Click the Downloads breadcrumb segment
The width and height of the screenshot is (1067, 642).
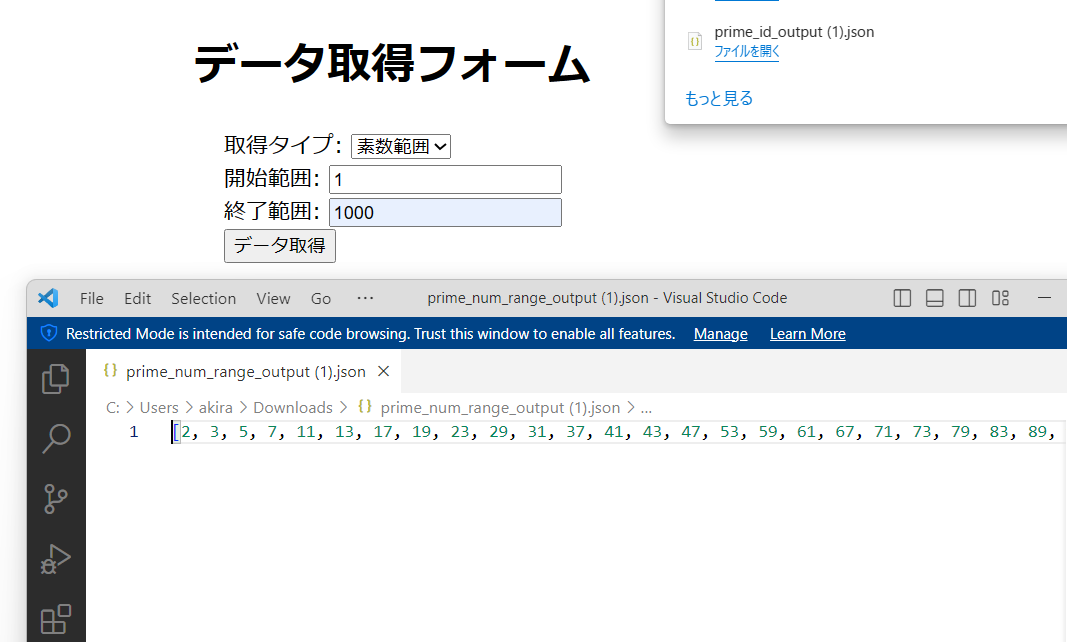(x=293, y=408)
